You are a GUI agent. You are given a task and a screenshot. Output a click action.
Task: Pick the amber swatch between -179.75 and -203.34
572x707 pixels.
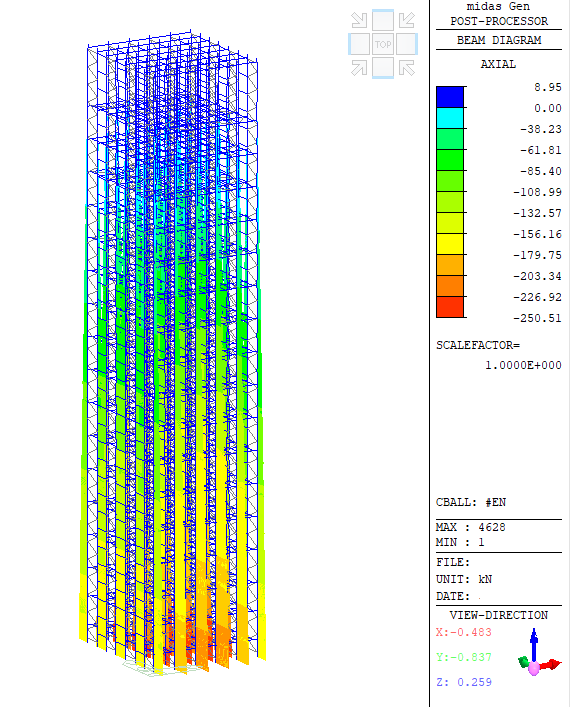click(450, 265)
